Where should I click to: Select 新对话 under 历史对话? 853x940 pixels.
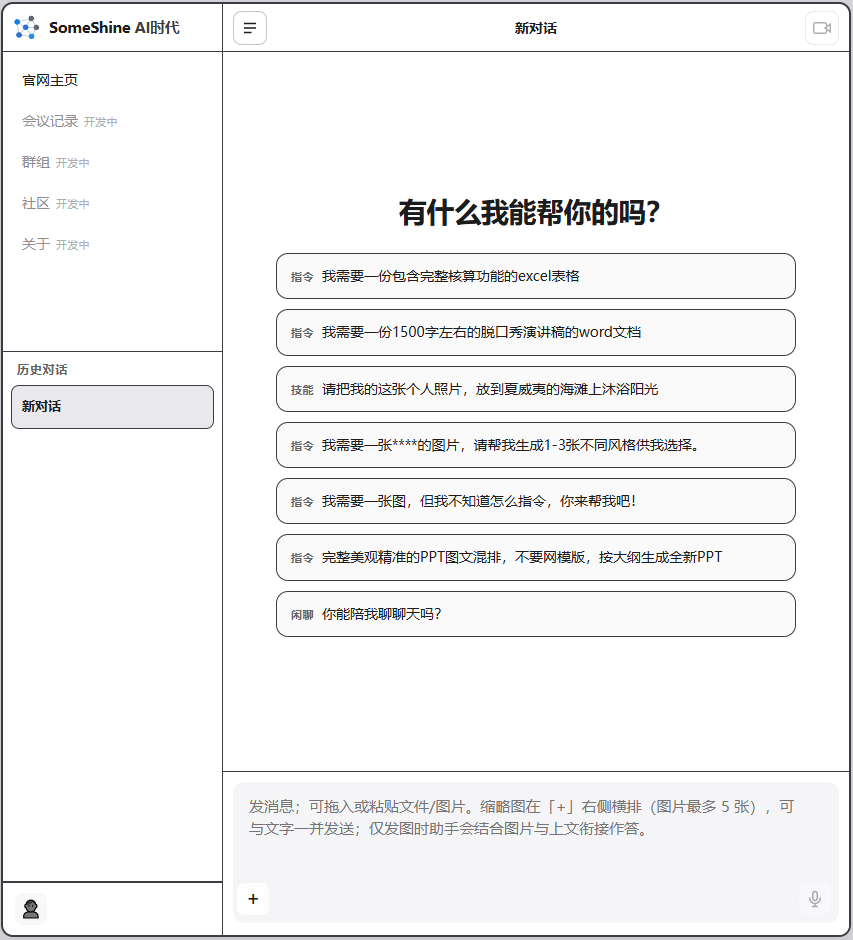click(x=112, y=407)
